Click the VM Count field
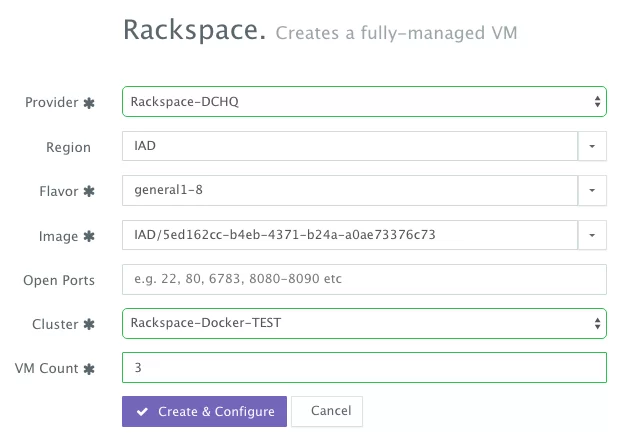 364,367
